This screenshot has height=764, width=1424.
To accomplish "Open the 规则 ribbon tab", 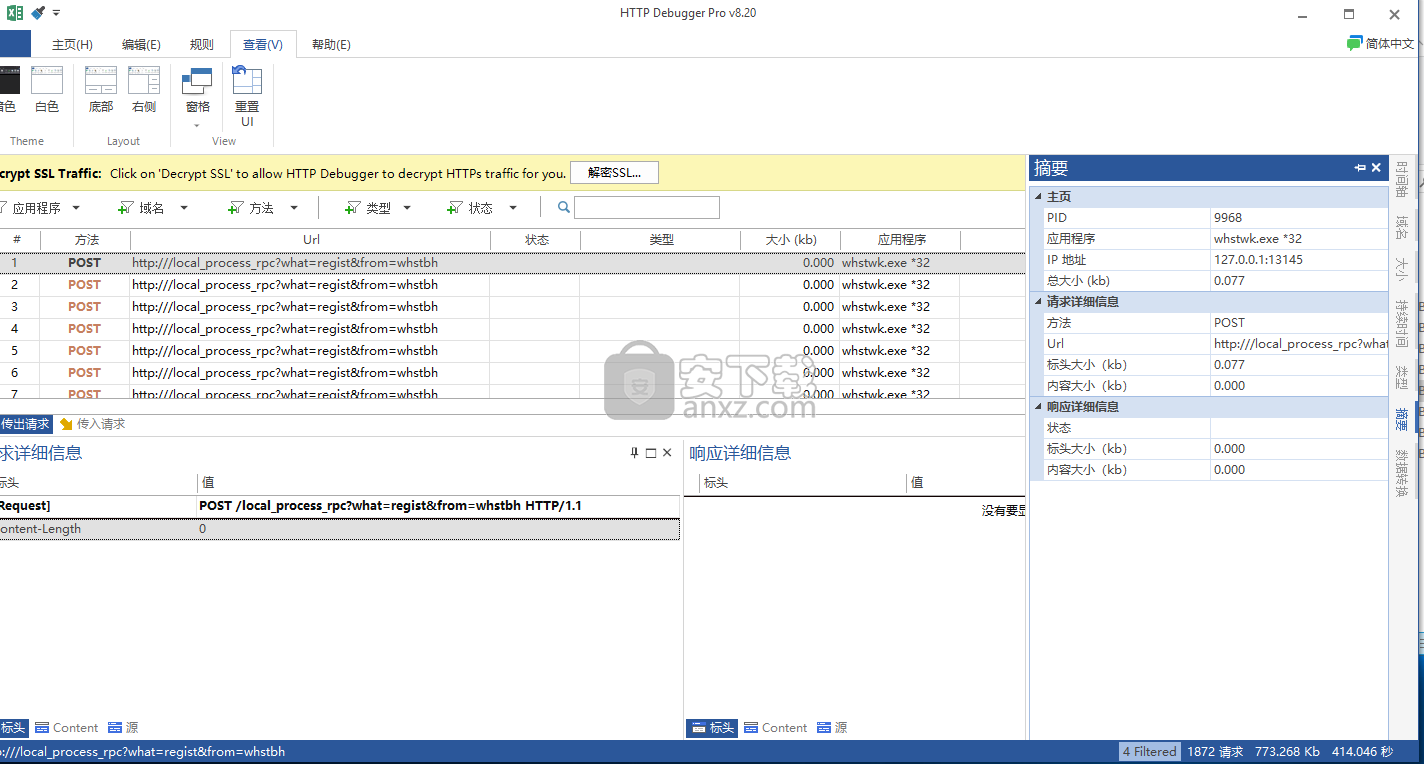I will 201,44.
